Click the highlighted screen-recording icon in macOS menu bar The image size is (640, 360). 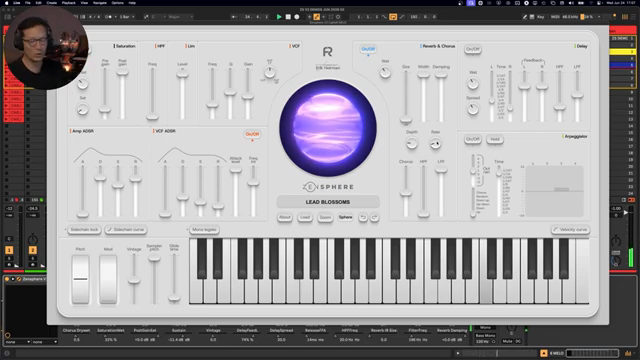(x=471, y=3)
